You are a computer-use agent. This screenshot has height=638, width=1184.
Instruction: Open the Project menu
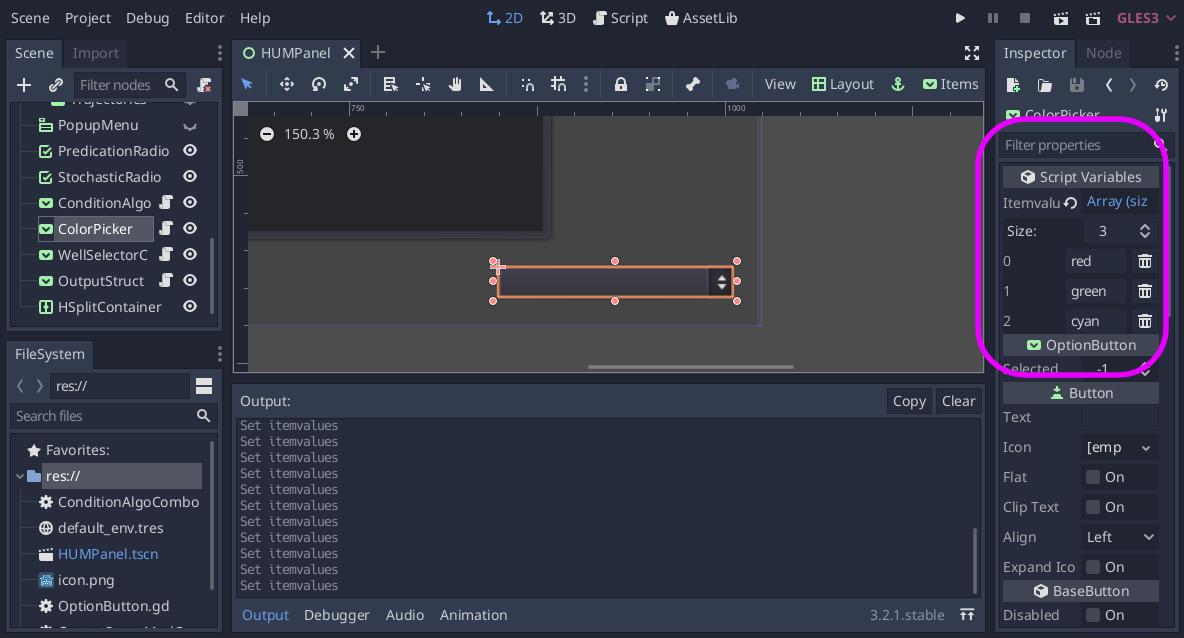click(88, 18)
